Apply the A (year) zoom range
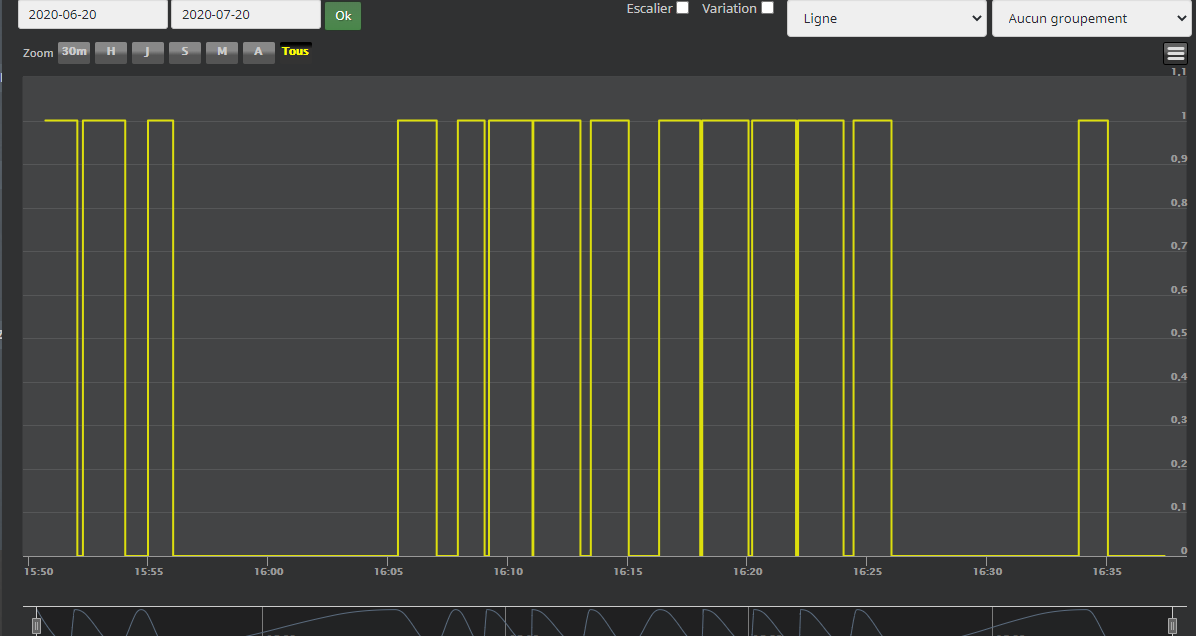 pyautogui.click(x=258, y=52)
